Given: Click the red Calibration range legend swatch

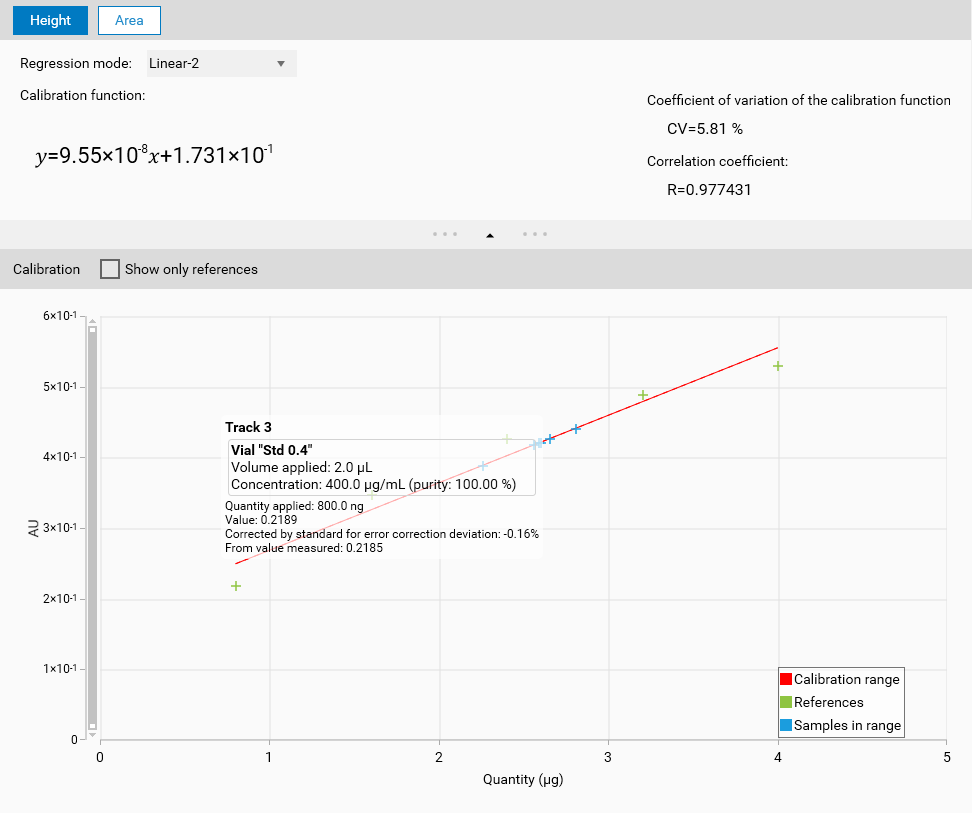Looking at the screenshot, I should coord(786,680).
